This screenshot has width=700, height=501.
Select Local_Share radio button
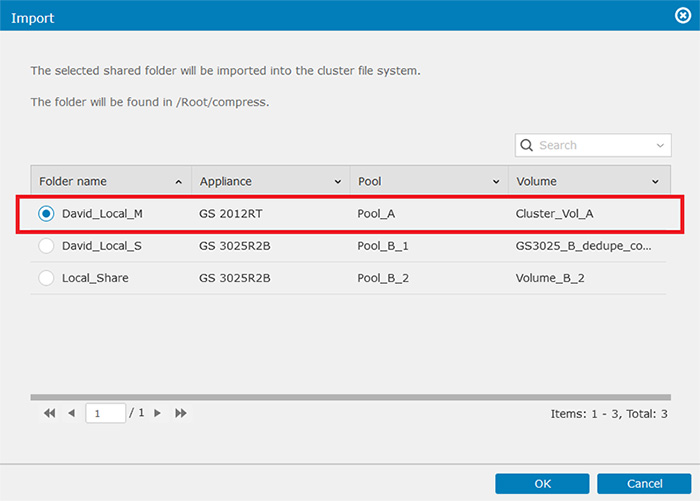pos(46,278)
